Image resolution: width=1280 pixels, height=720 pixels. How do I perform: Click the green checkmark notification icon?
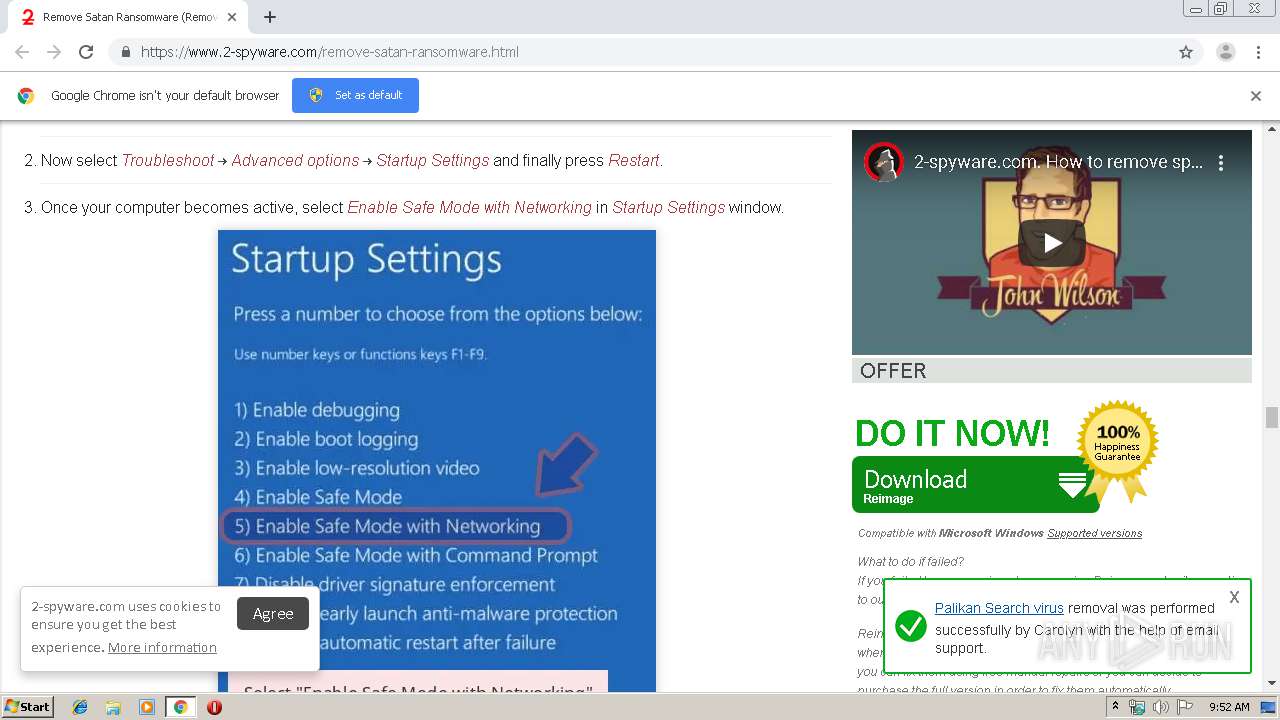[910, 627]
